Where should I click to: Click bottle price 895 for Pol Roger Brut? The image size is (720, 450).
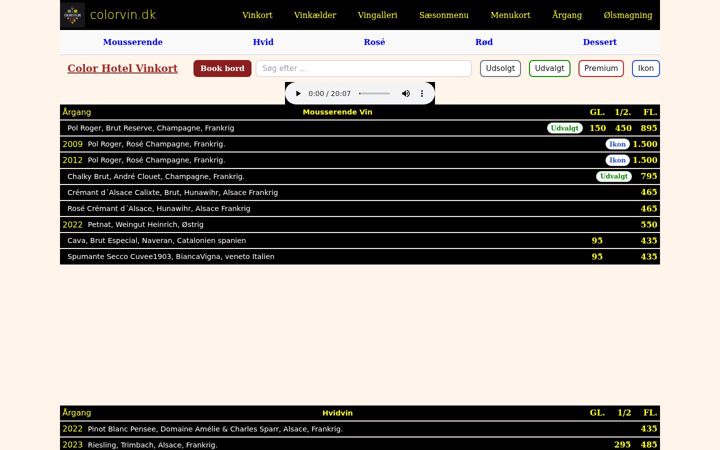[649, 128]
